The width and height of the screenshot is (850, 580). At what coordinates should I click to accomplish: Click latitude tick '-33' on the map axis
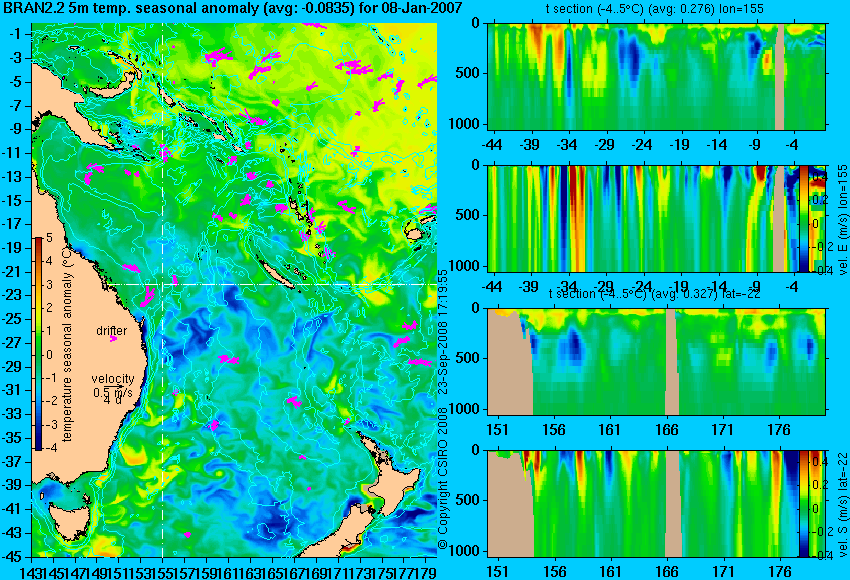11,414
